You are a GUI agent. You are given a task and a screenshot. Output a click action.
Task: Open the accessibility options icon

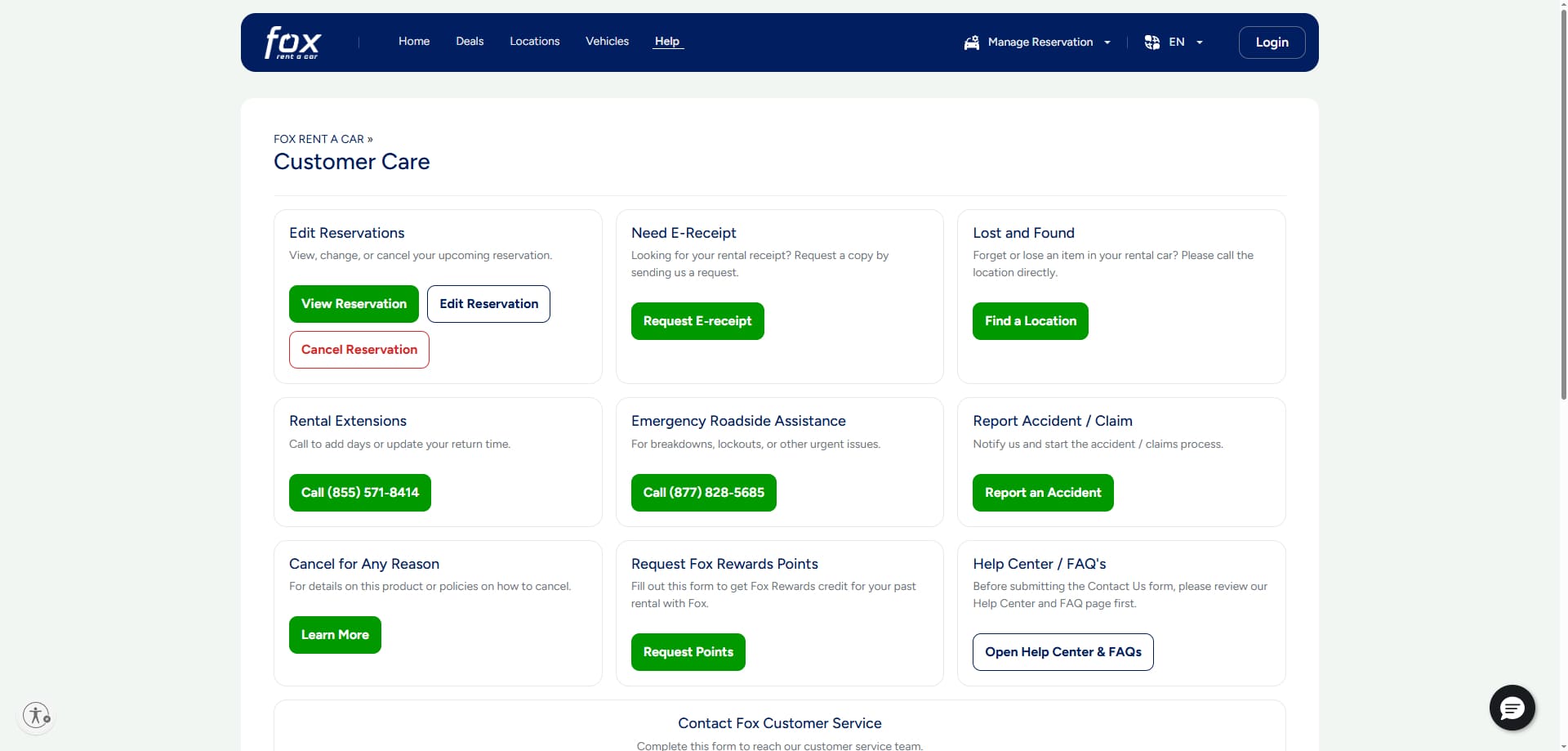click(x=36, y=716)
